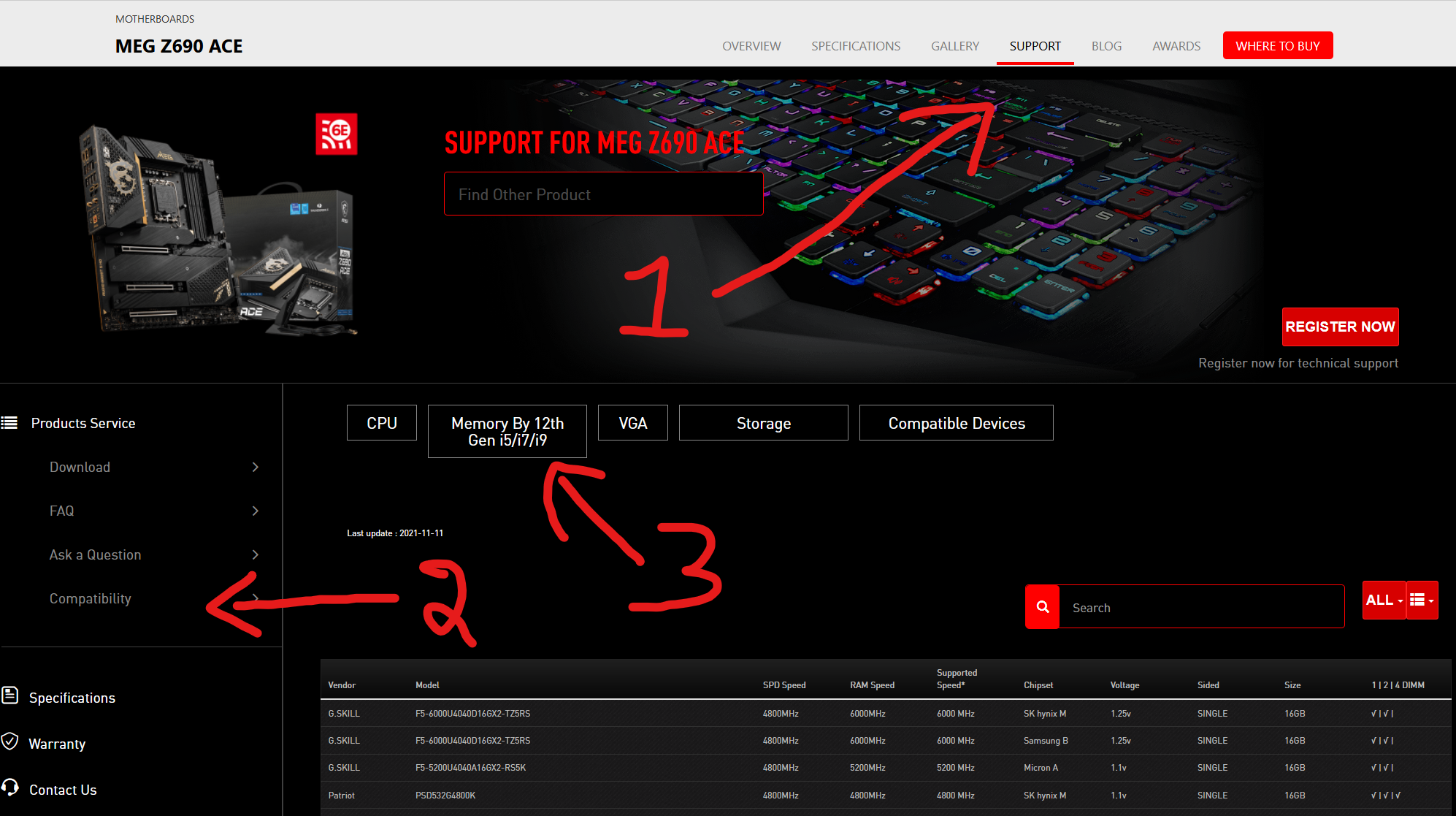The height and width of the screenshot is (816, 1456).
Task: Click the Voltage column header
Action: [x=1124, y=685]
